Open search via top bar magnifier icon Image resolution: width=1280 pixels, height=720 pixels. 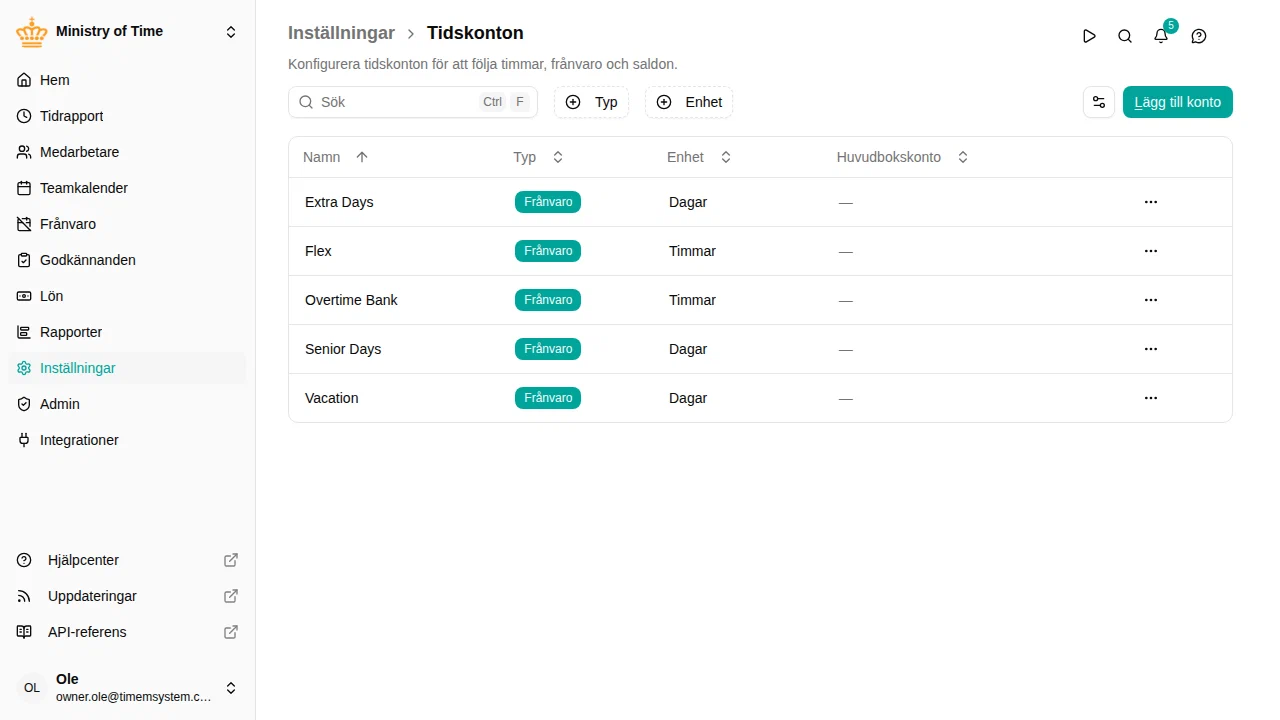(x=1125, y=36)
